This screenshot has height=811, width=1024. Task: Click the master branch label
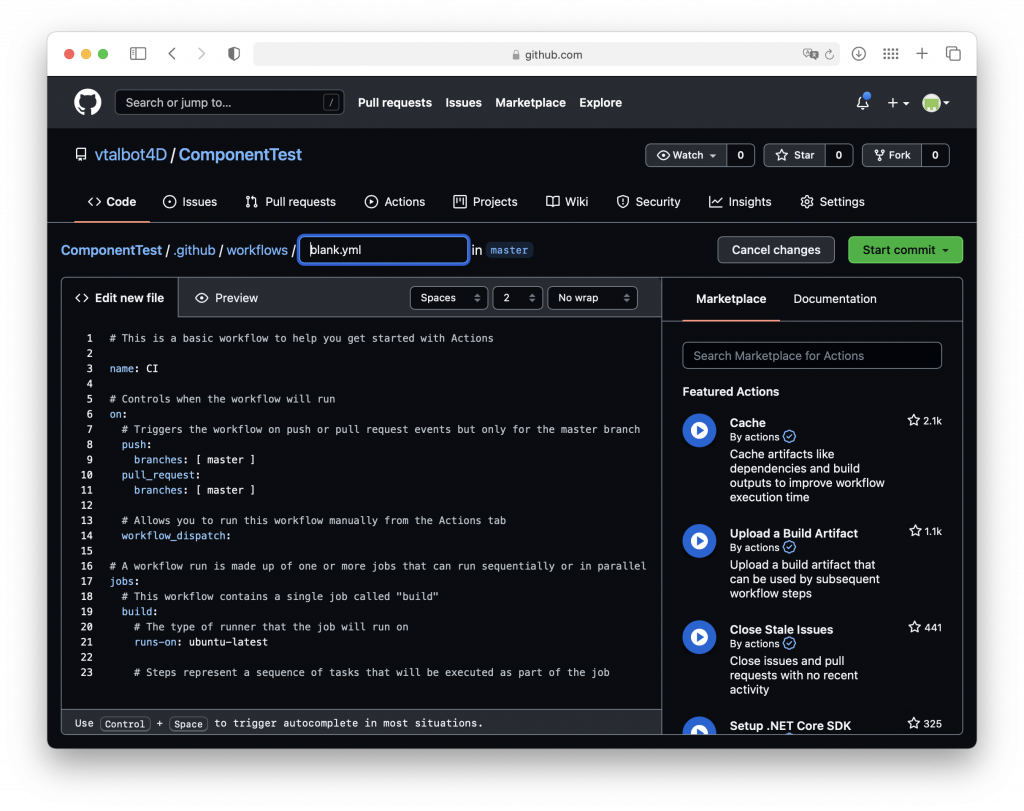click(509, 250)
